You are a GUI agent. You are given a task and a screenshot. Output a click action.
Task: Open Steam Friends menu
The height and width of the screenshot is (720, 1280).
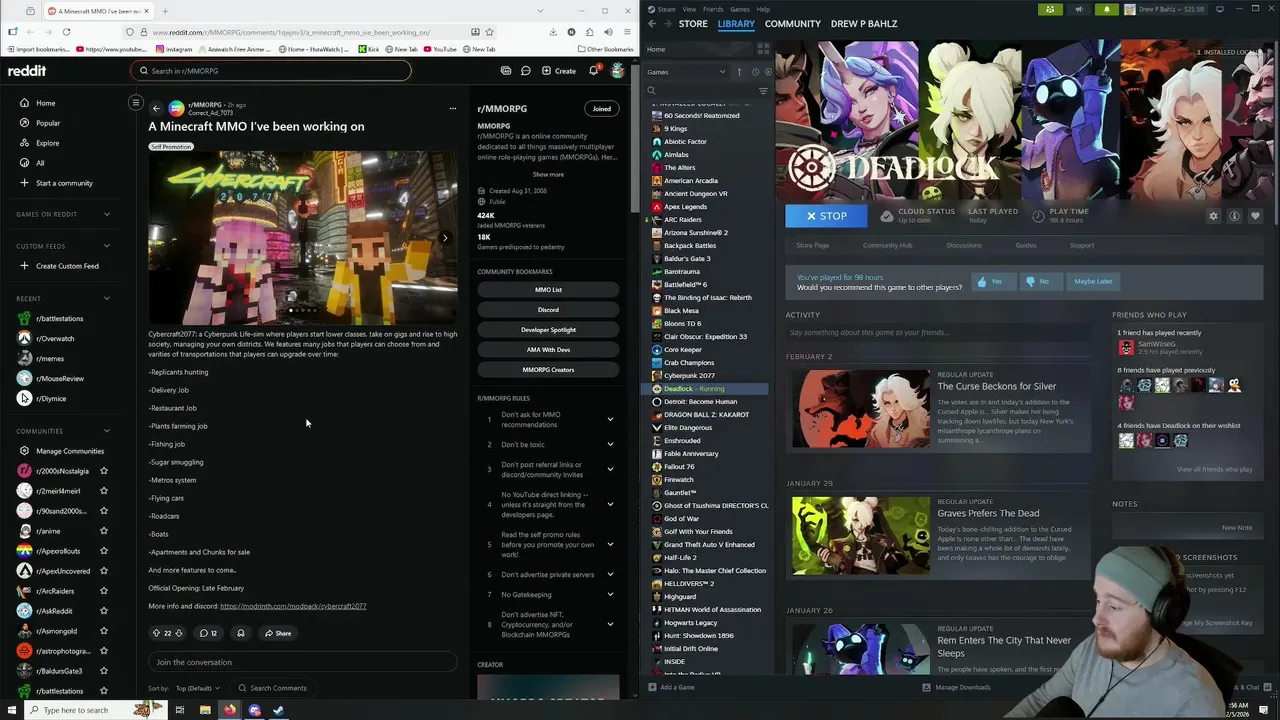(x=713, y=9)
